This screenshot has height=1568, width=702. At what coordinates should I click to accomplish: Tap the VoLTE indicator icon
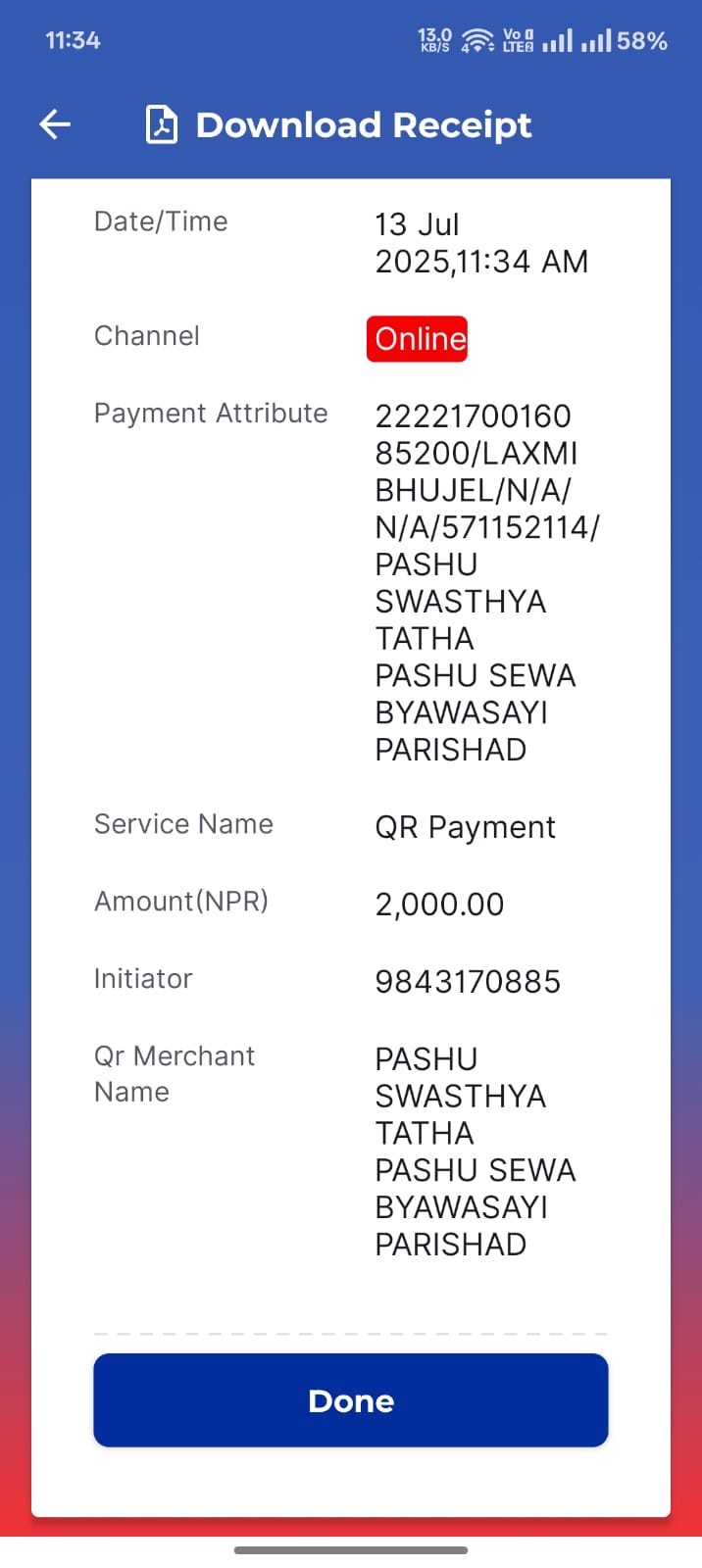coord(518,40)
